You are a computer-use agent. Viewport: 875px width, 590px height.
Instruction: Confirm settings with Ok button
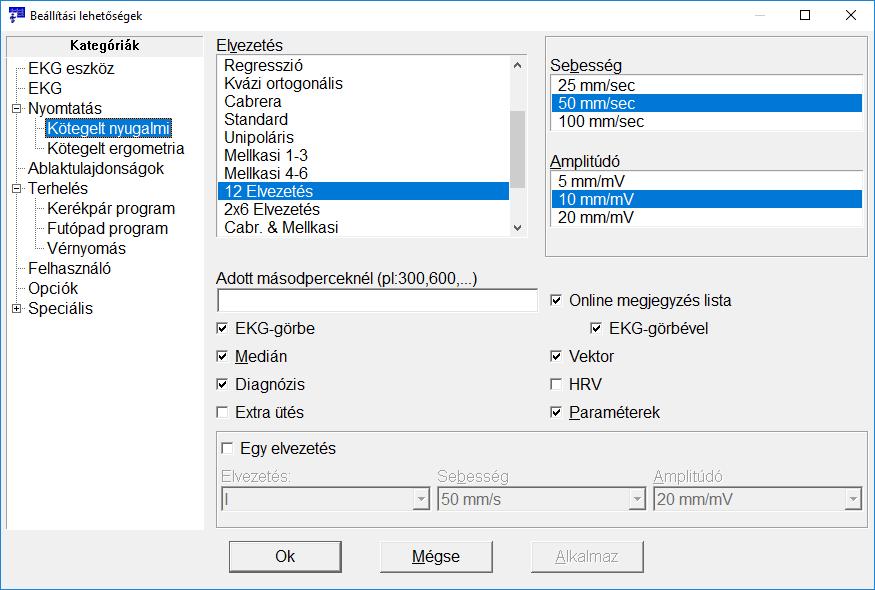[285, 557]
